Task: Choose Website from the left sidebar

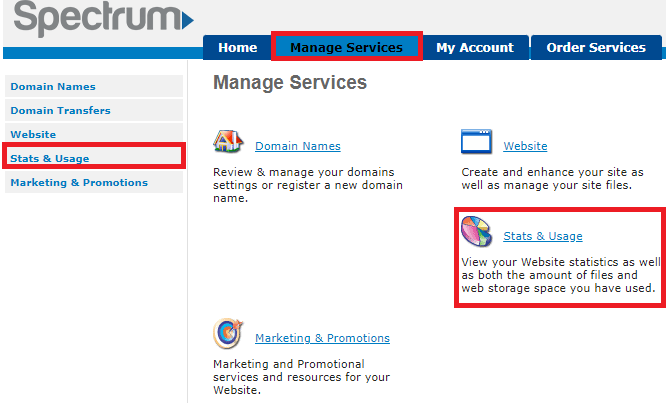Action: 33,134
